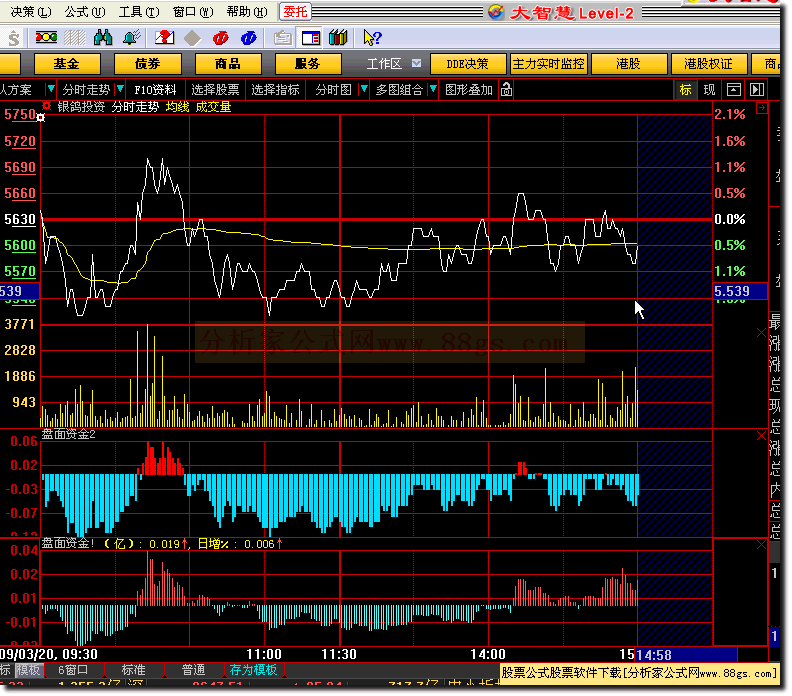This screenshot has height=696, width=792.
Task: Click the 港股 button
Action: point(629,64)
